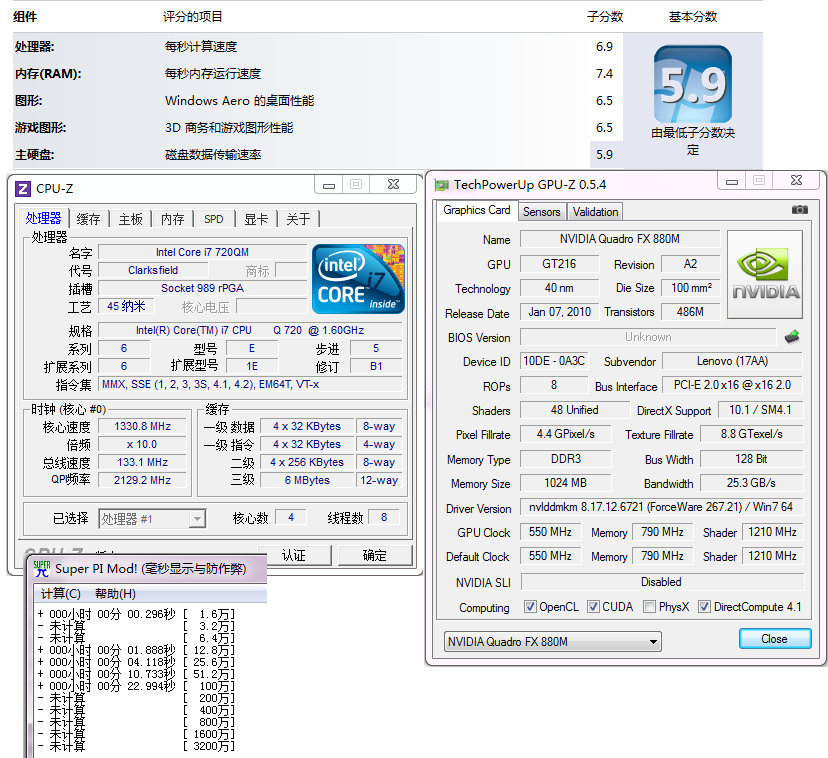The width and height of the screenshot is (828, 758).
Task: Click the Subvendor Lenovo (17AA) field
Action: pos(732,361)
